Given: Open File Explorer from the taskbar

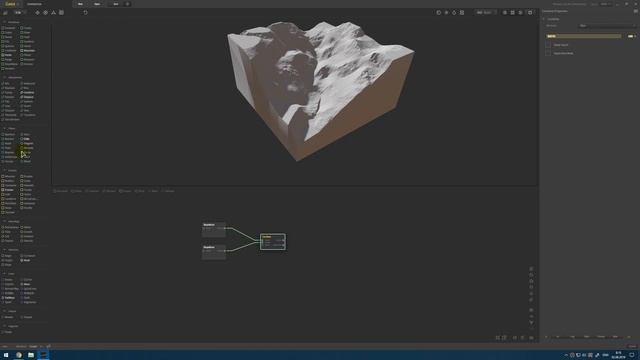Looking at the screenshot, I should click(31, 355).
